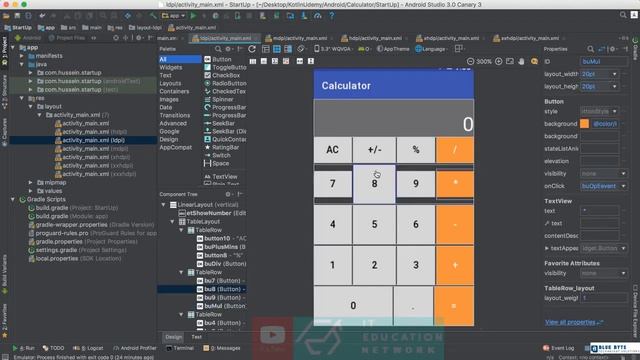Collapse the Gradle Scripts node
640x360 pixels.
[13, 200]
